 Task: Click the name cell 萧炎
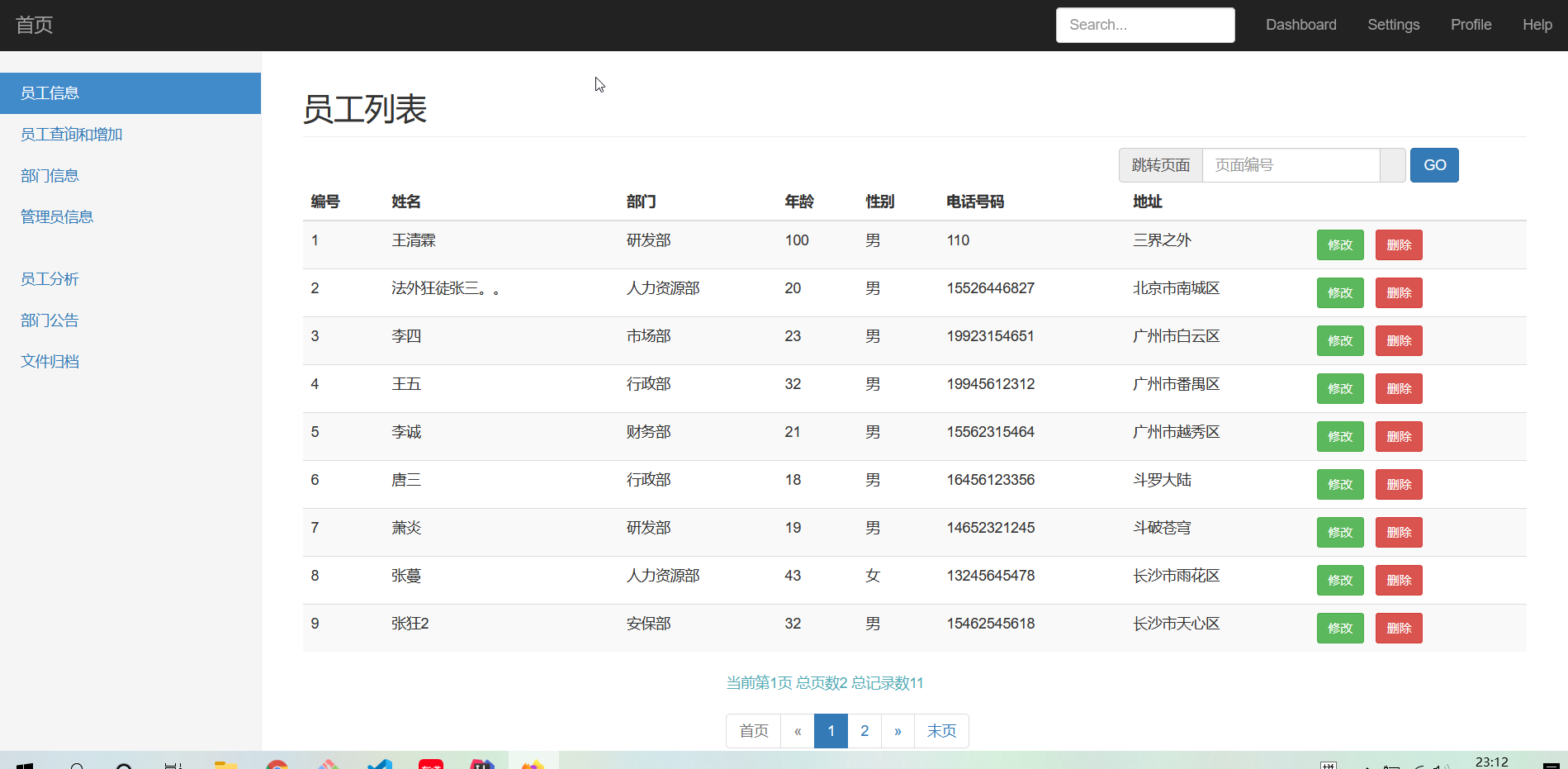click(406, 528)
